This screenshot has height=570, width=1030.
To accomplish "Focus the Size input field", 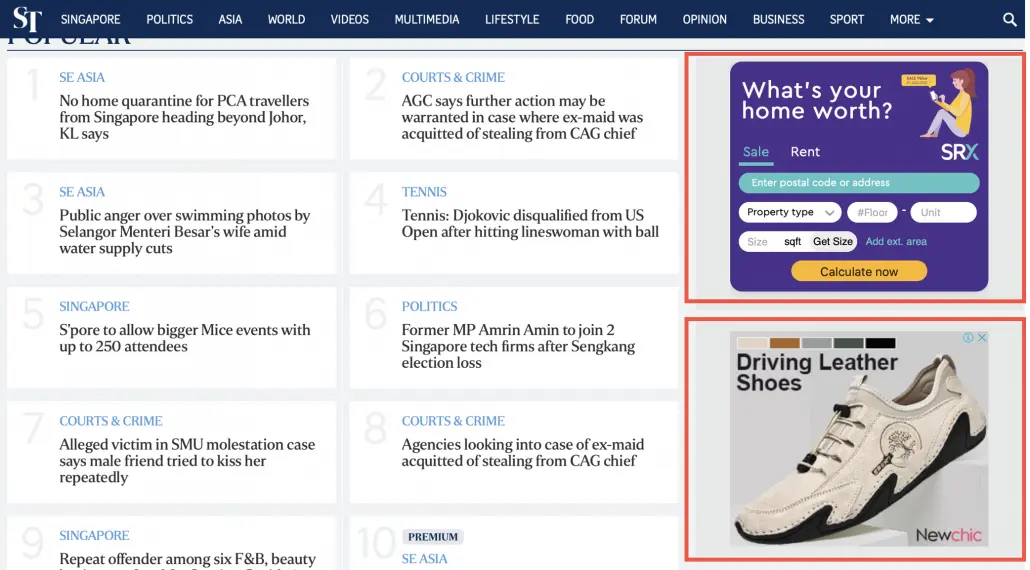I will [759, 242].
